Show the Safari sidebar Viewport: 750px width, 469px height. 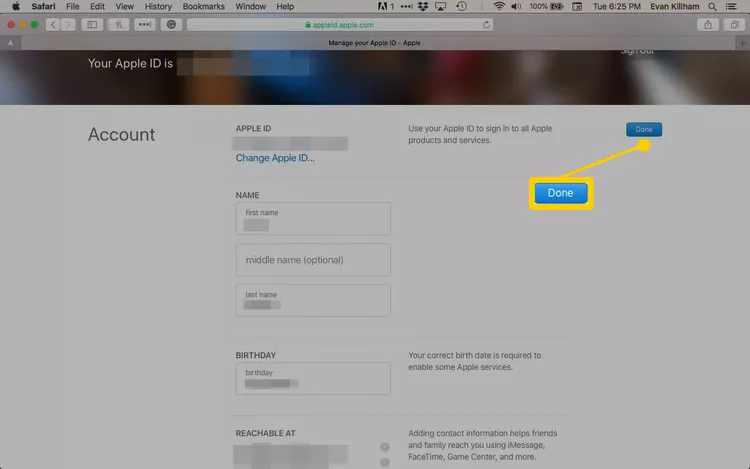(x=92, y=24)
